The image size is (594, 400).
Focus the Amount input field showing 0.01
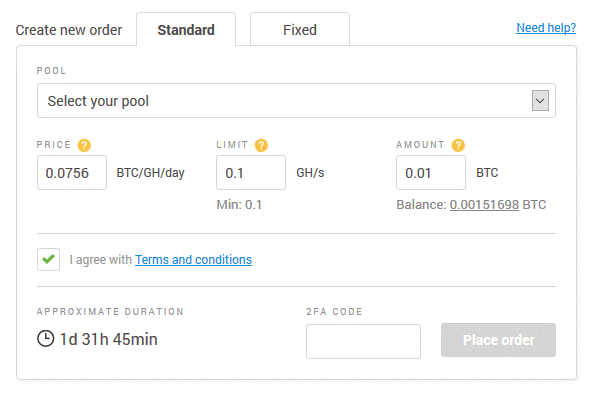[x=431, y=173]
